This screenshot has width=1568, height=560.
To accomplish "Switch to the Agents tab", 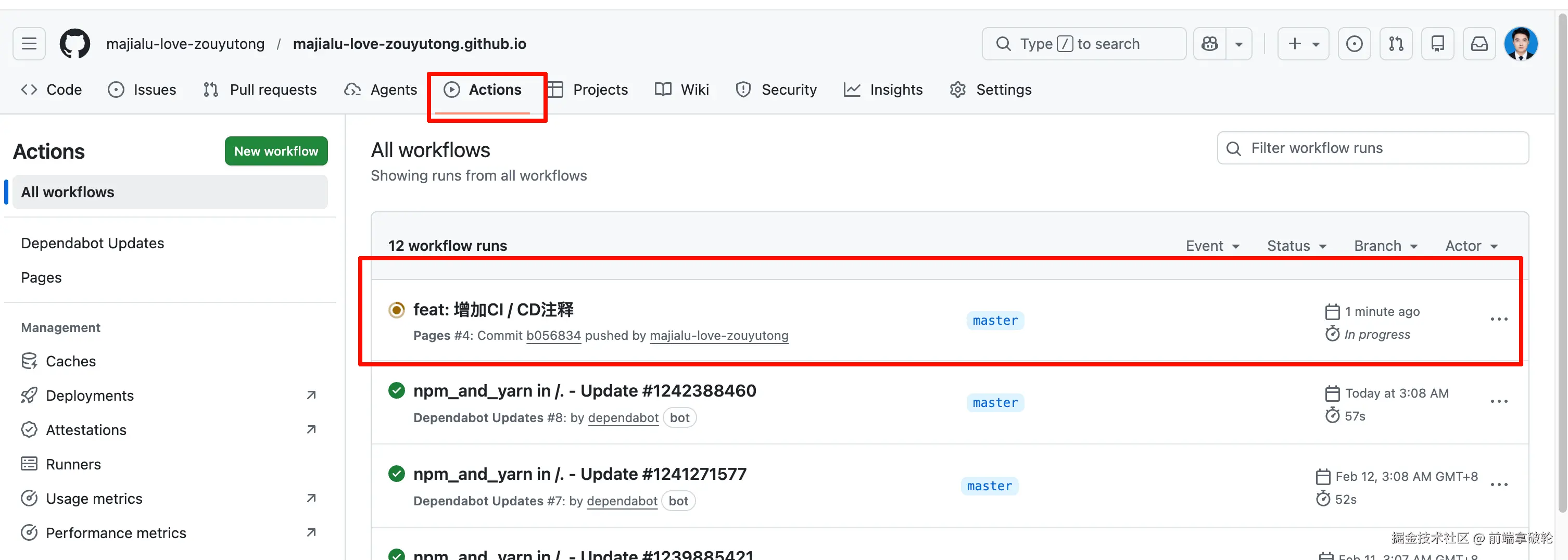I will tap(381, 90).
